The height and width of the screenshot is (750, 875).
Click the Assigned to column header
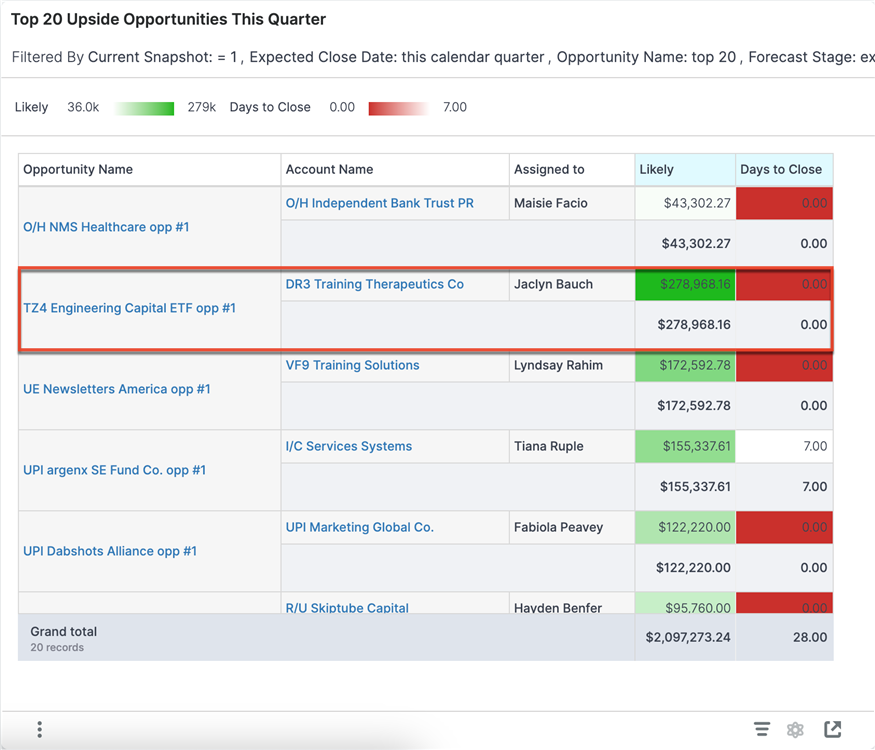coord(549,170)
